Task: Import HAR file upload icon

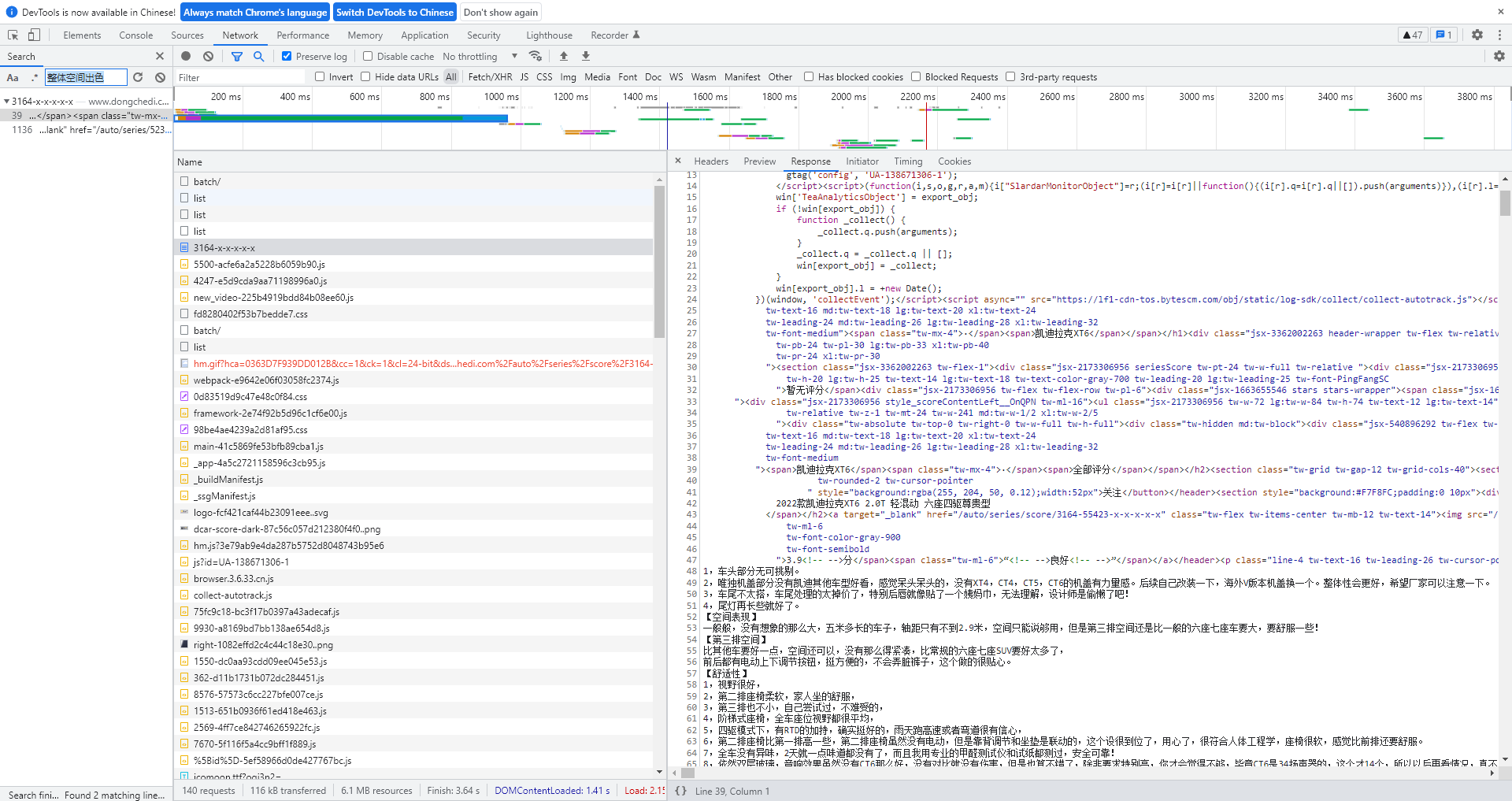Action: 564,56
